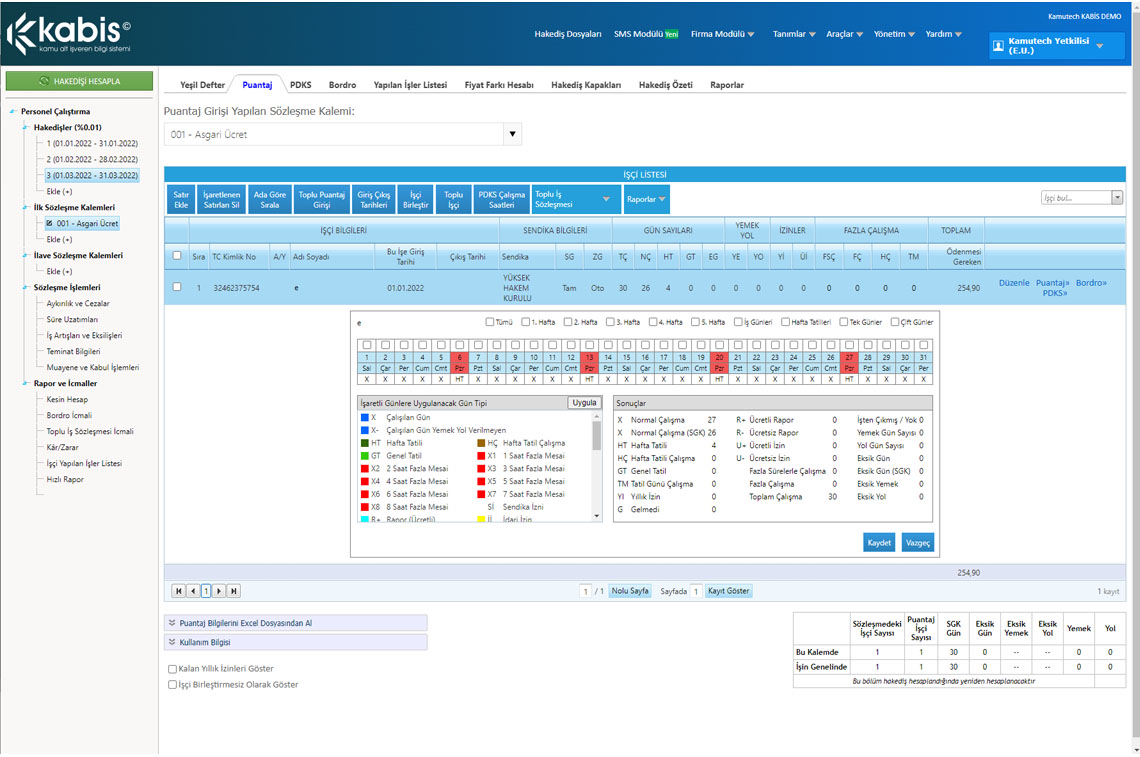
Task: Click the Kabis logo
Action: pos(69,33)
